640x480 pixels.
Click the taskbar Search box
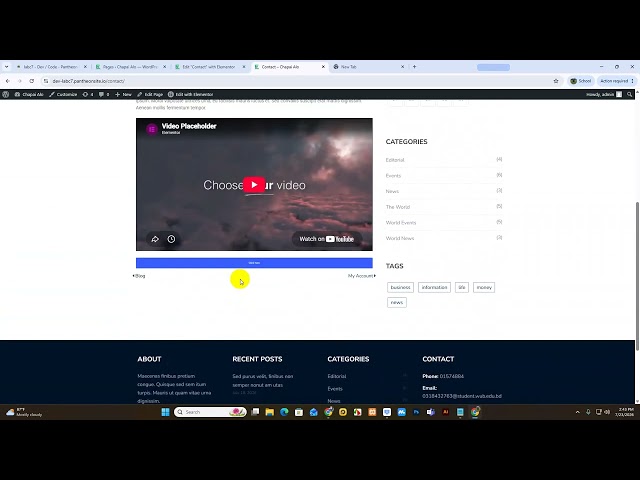click(x=210, y=412)
